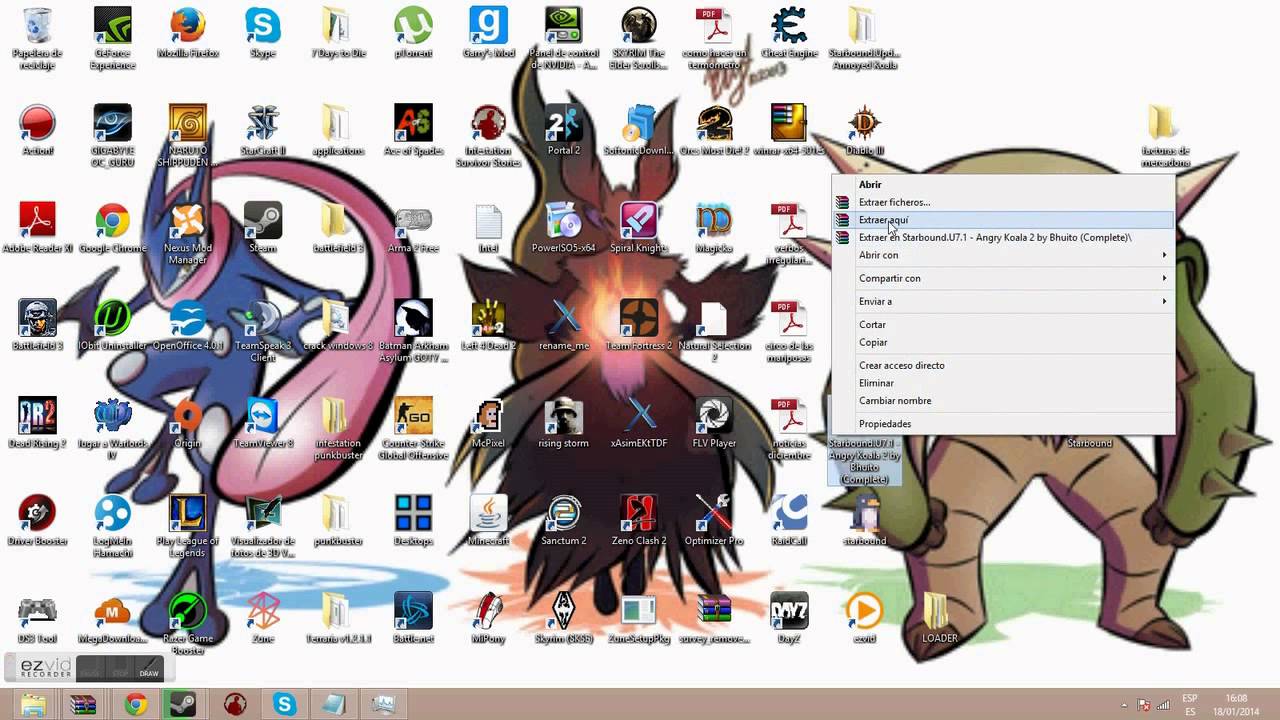
Task: Select the Minecraft desktop shortcut
Action: click(488, 520)
